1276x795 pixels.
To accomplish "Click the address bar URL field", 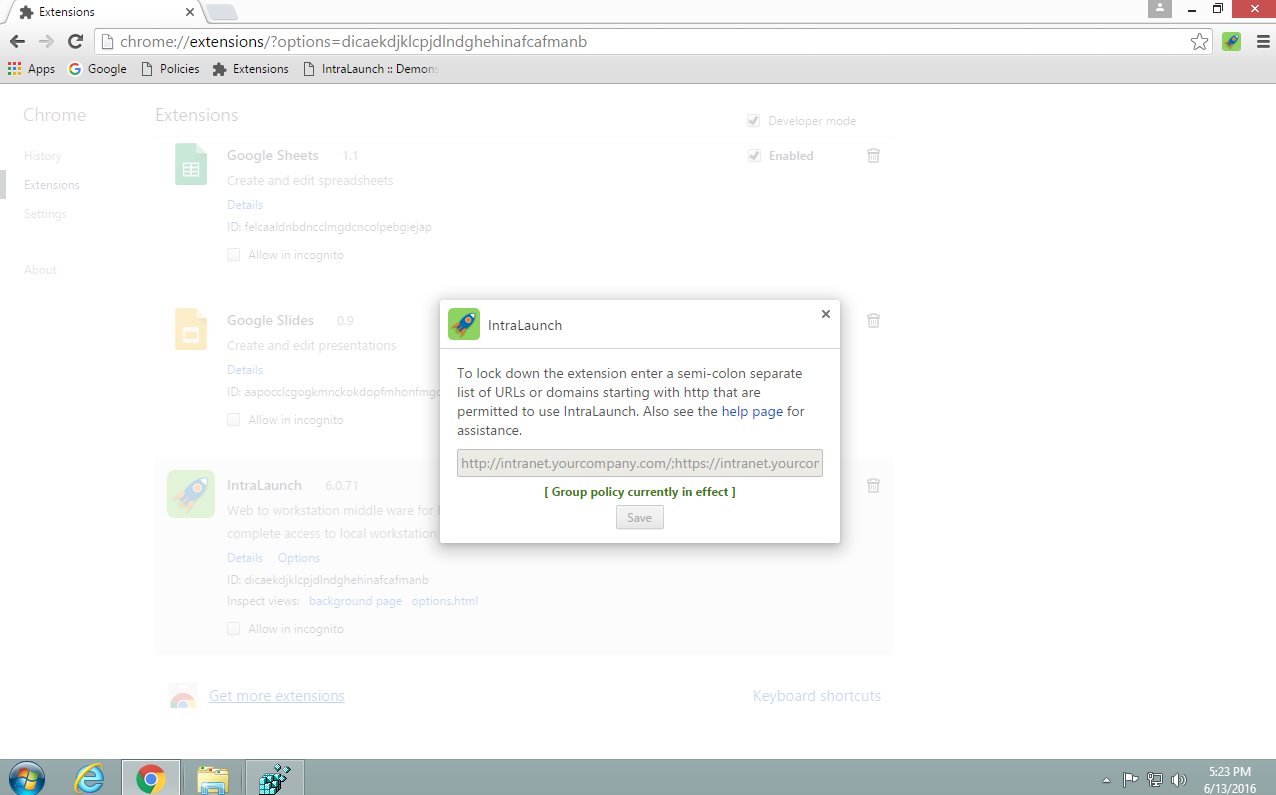I will [x=640, y=42].
